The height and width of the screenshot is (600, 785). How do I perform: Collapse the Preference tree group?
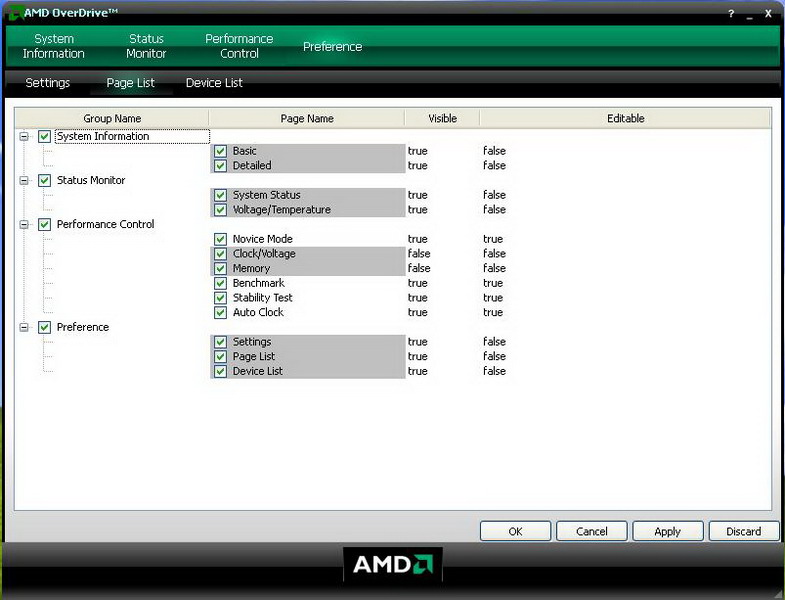pos(24,328)
